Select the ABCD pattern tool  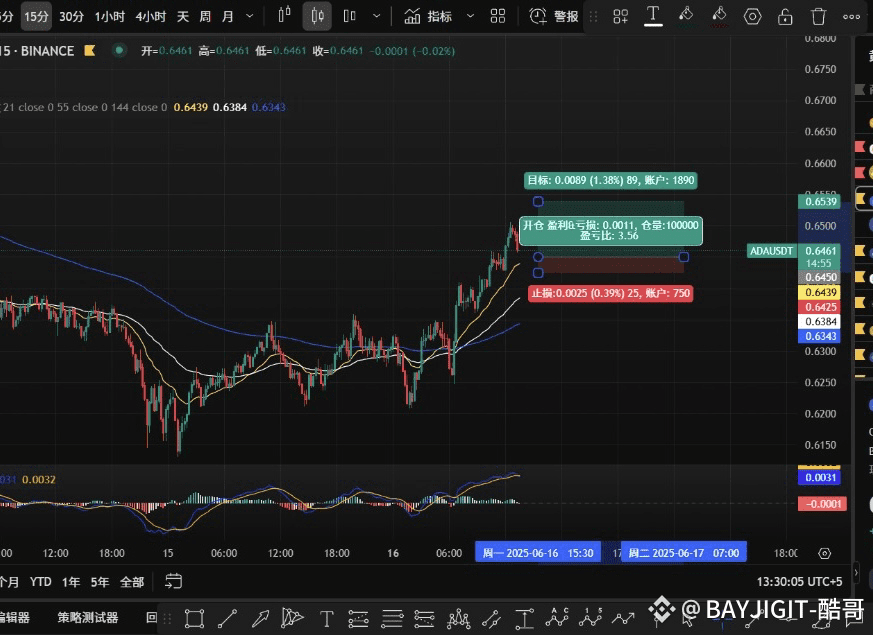556,617
